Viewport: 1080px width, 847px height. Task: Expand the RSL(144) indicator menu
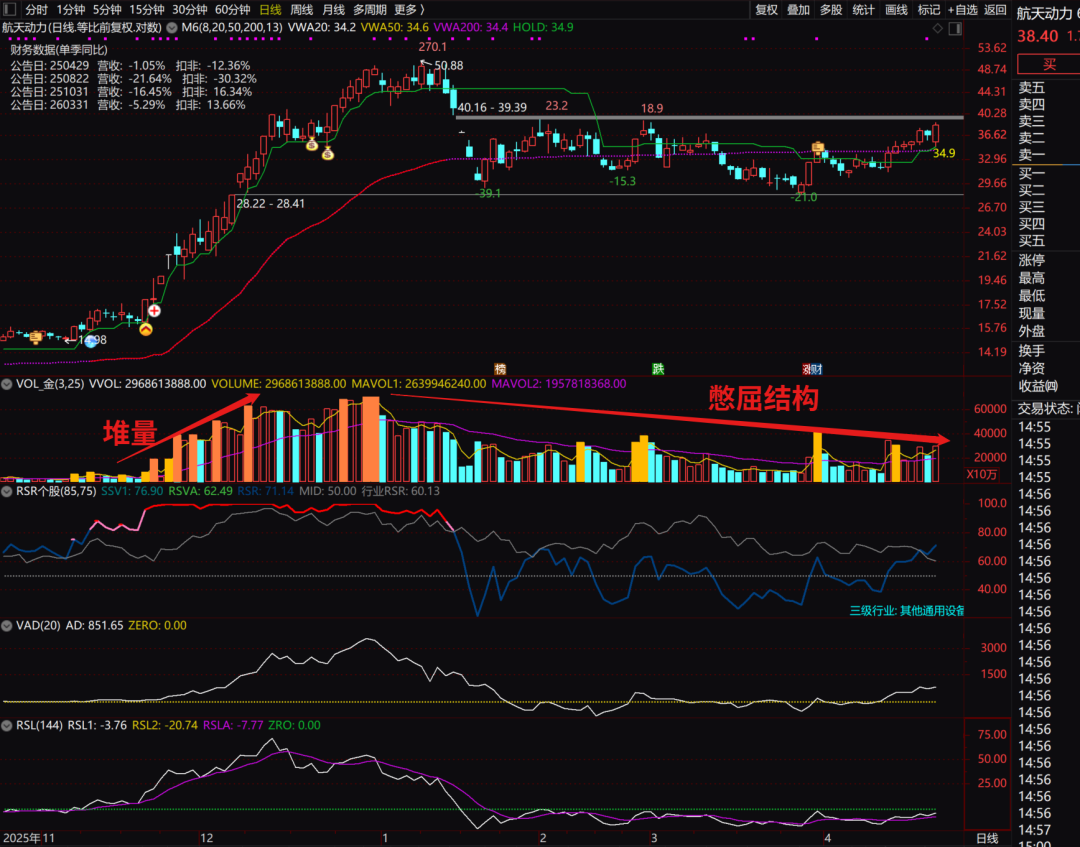[7, 725]
